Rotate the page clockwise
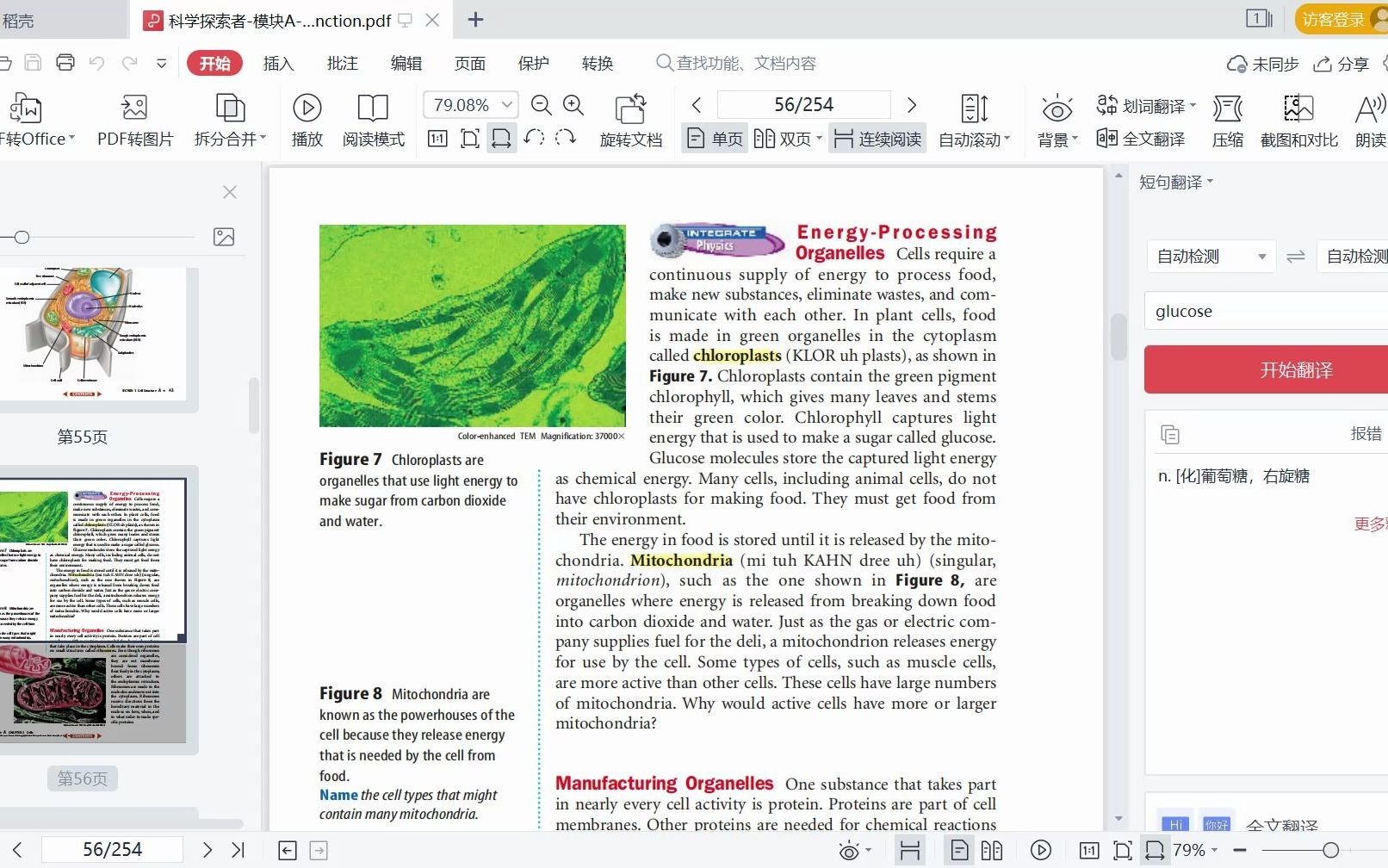This screenshot has width=1388, height=868. pos(566,138)
